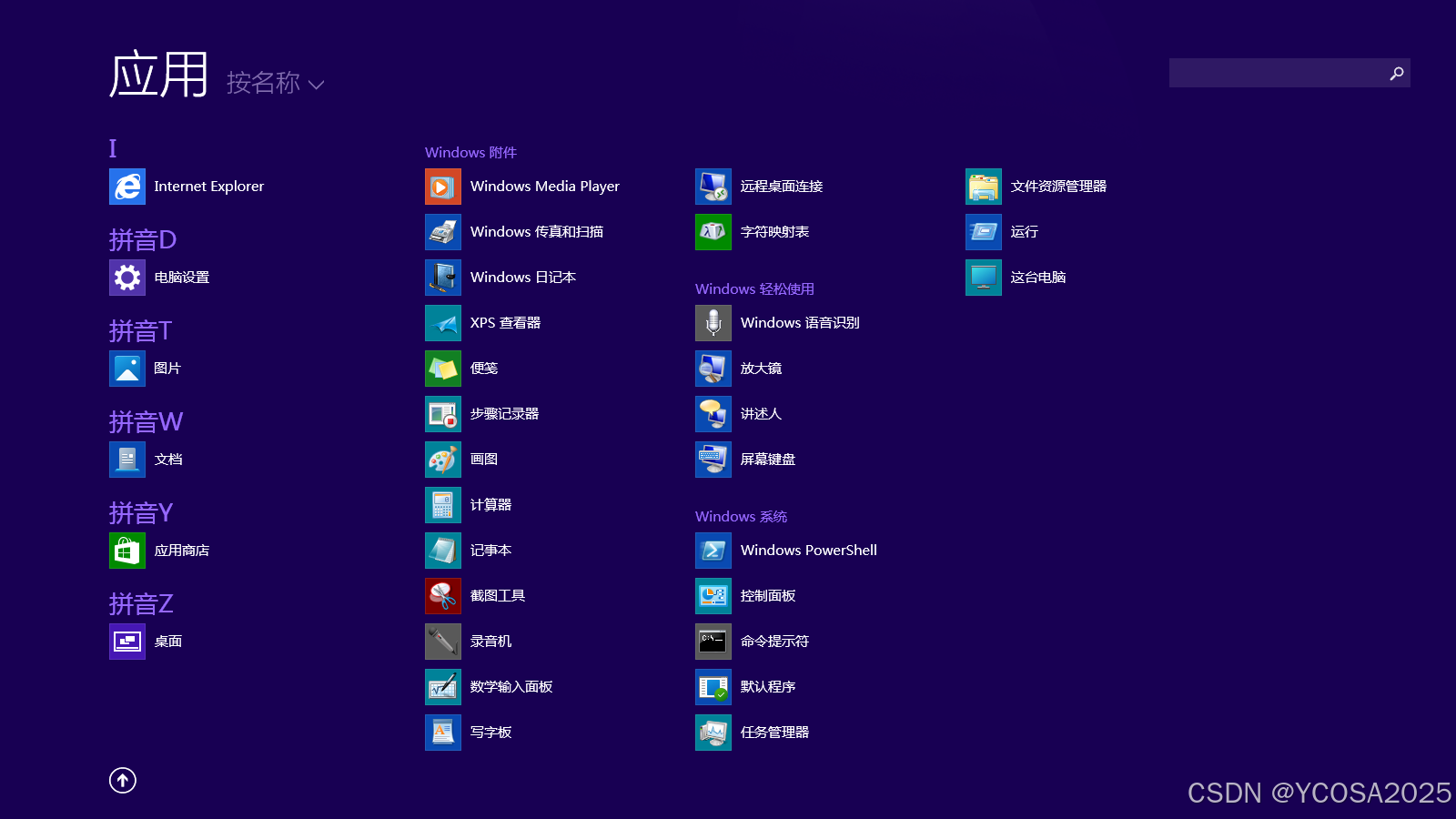1456x819 pixels.
Task: Click the Windows PowerShell label
Action: [809, 551]
